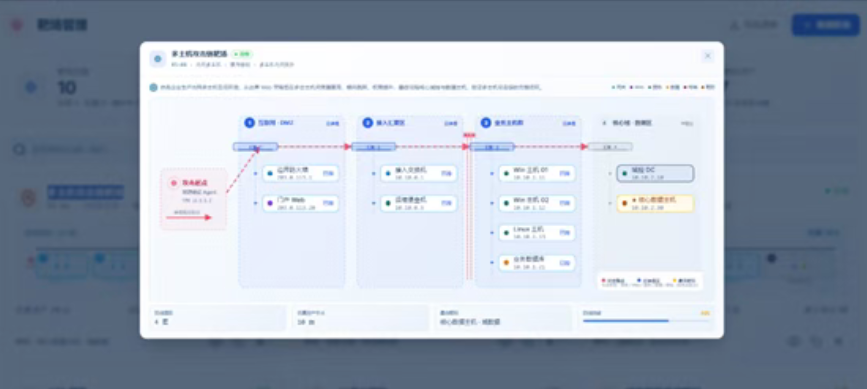Close the range topology dialog
The height and width of the screenshot is (389, 867).
(707, 56)
